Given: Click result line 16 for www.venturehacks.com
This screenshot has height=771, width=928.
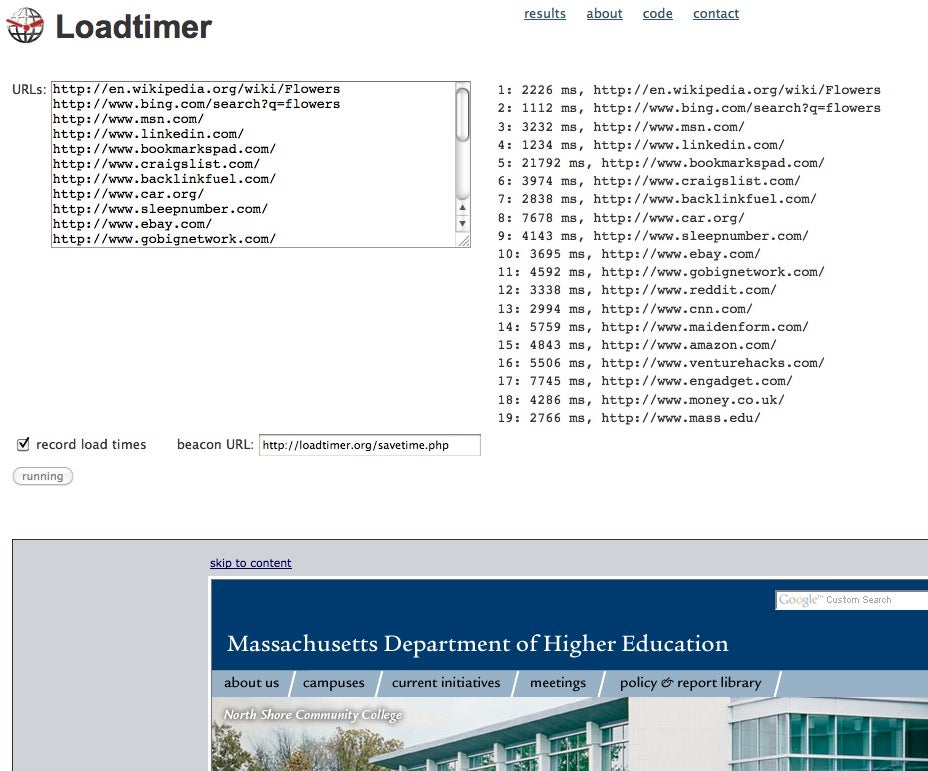Looking at the screenshot, I should pos(661,363).
